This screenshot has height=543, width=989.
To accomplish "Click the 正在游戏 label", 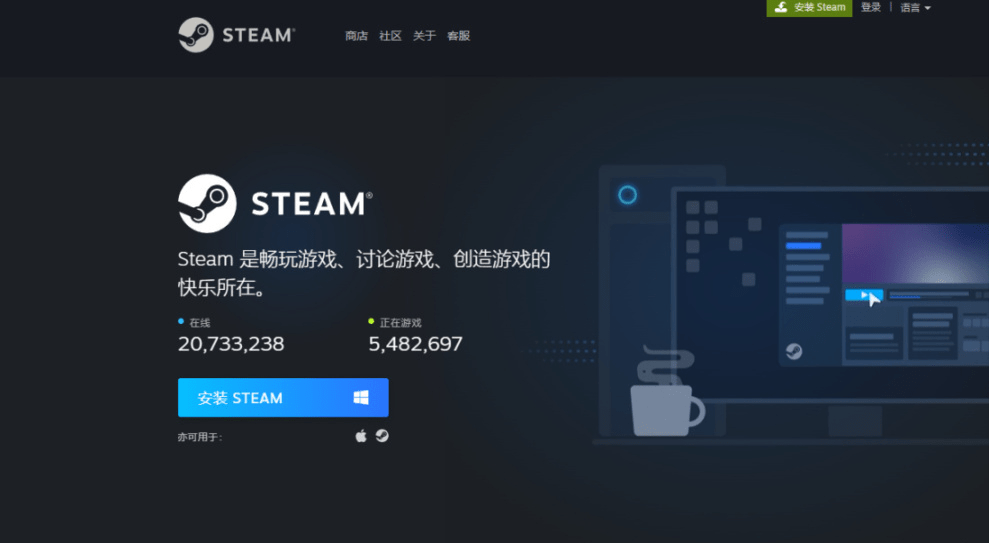I will pos(401,323).
